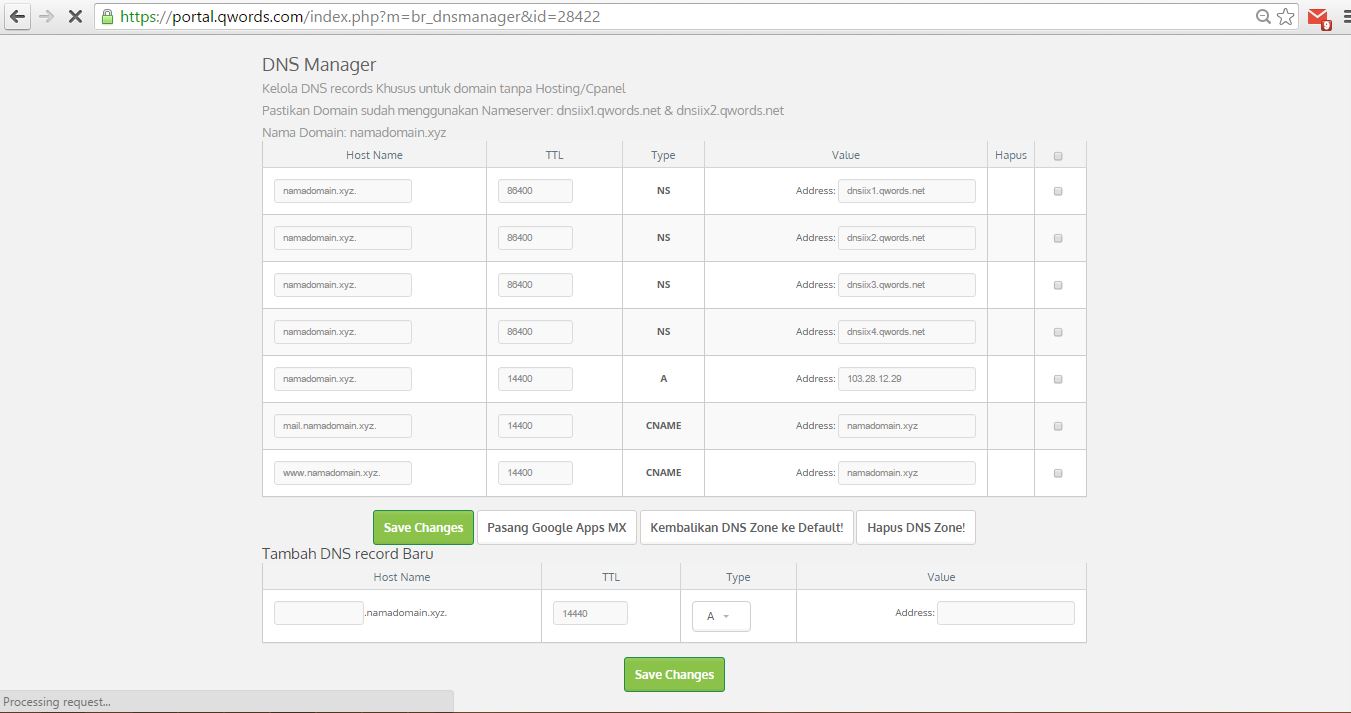Image resolution: width=1351 pixels, height=713 pixels.
Task: Focus the new record Host Name field
Action: coord(318,613)
